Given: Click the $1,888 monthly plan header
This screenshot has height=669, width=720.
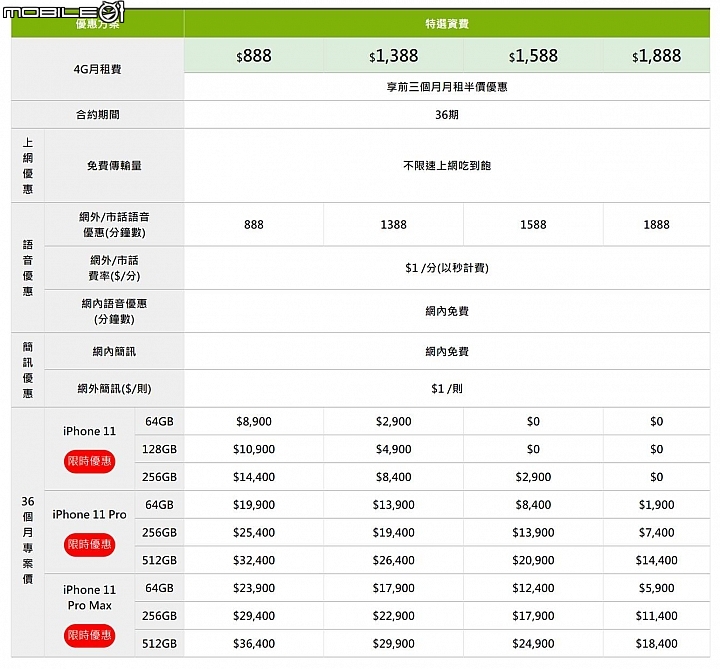Looking at the screenshot, I should 656,56.
